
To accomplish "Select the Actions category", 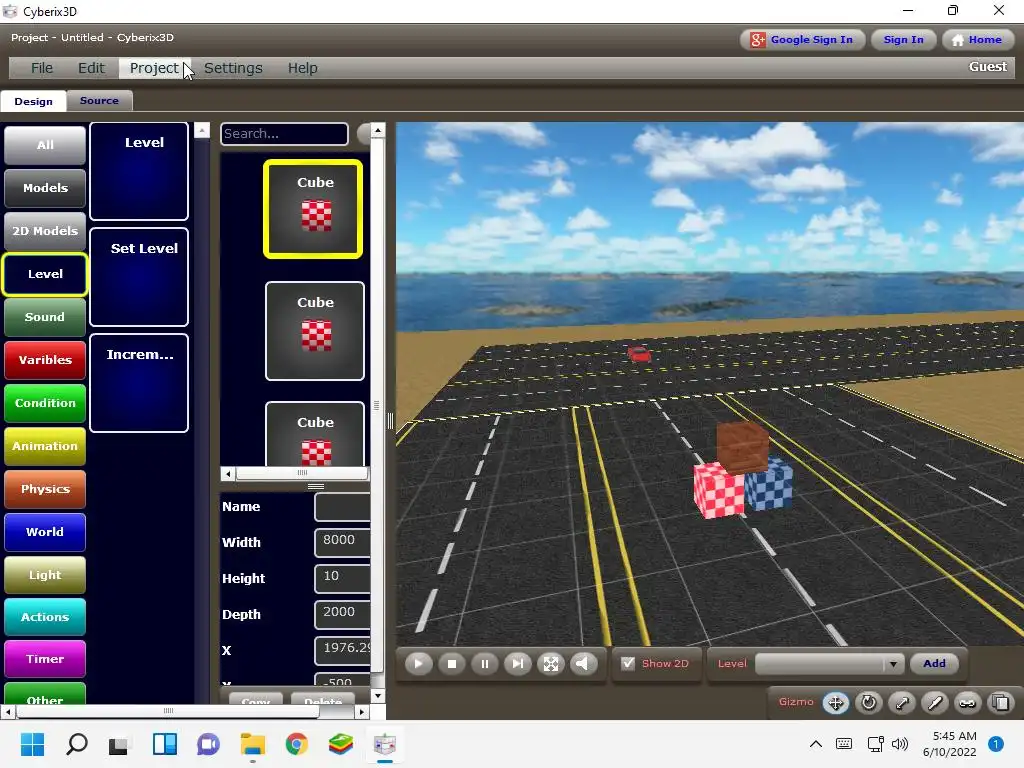I will pos(45,617).
